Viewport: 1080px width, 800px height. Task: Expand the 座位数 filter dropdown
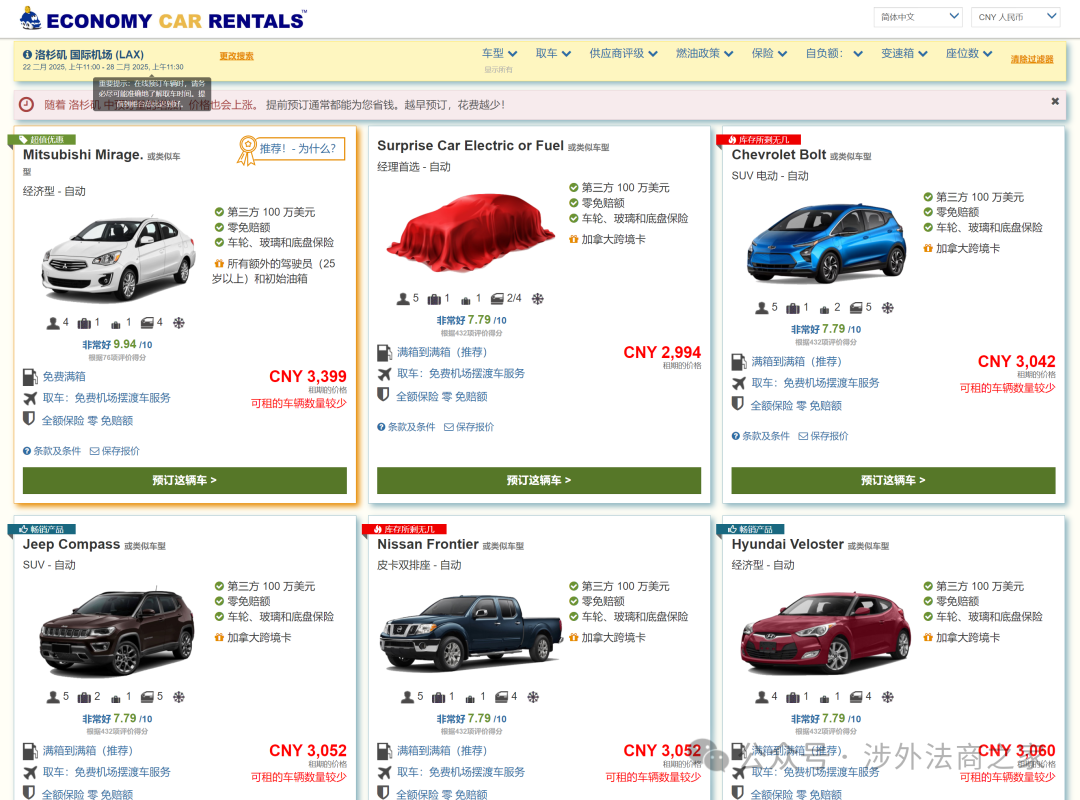pyautogui.click(x=968, y=53)
